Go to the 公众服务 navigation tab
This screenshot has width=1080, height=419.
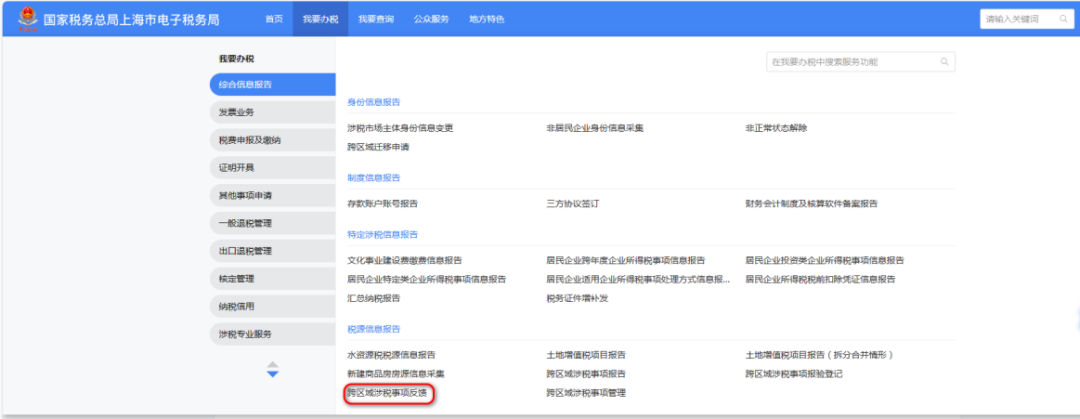[431, 19]
